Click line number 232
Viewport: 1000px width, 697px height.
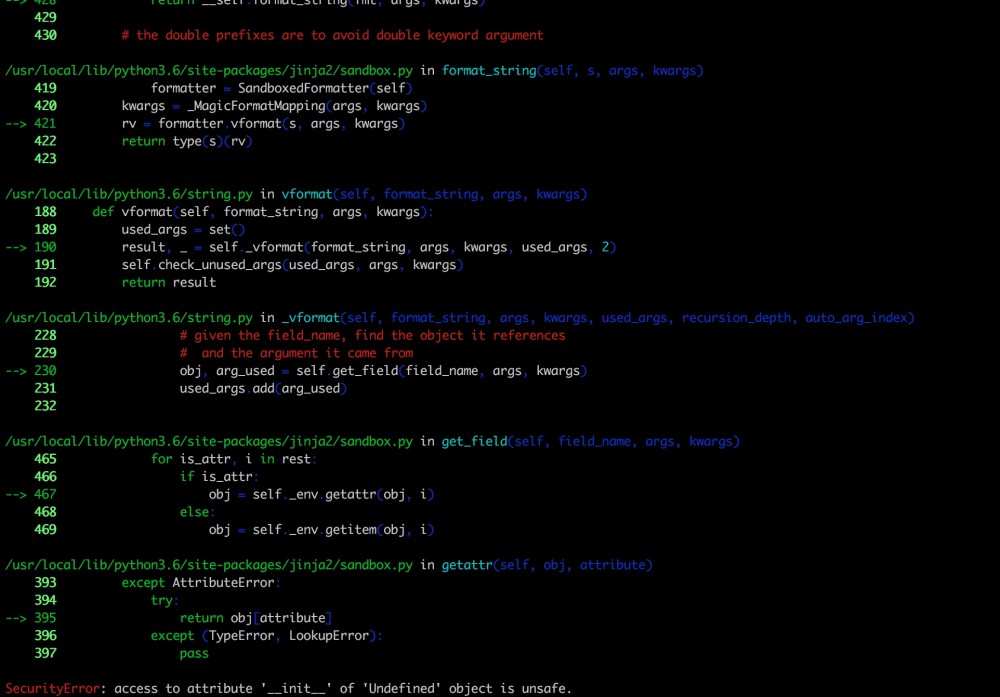45,406
